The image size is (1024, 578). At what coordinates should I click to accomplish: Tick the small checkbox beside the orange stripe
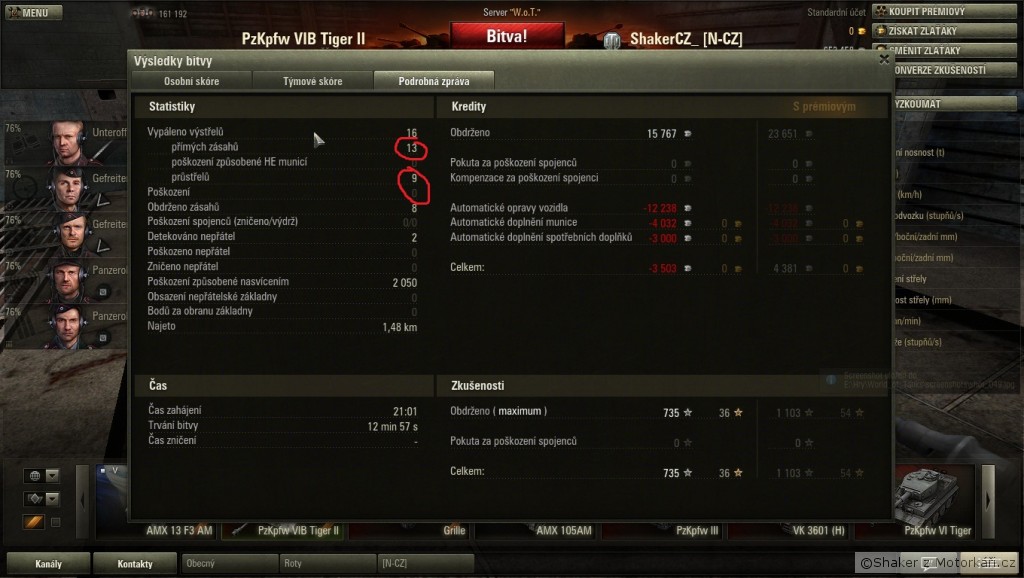point(56,522)
